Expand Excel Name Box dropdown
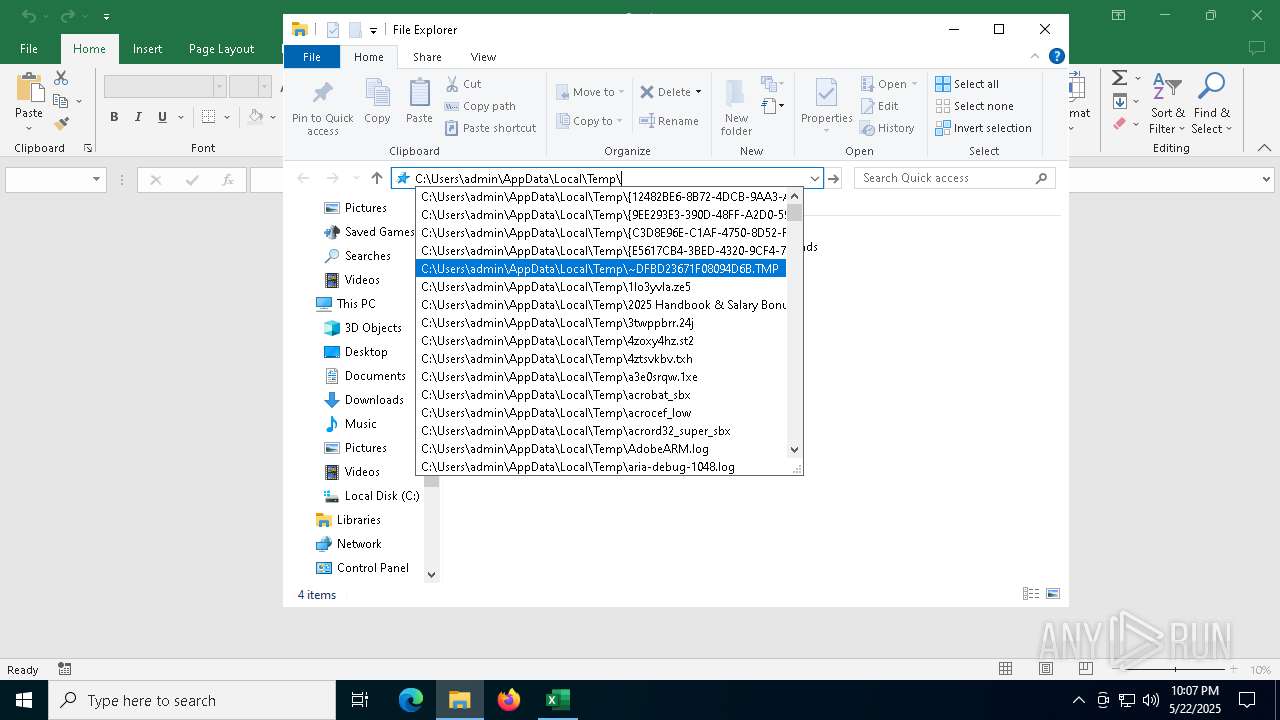 pos(97,180)
